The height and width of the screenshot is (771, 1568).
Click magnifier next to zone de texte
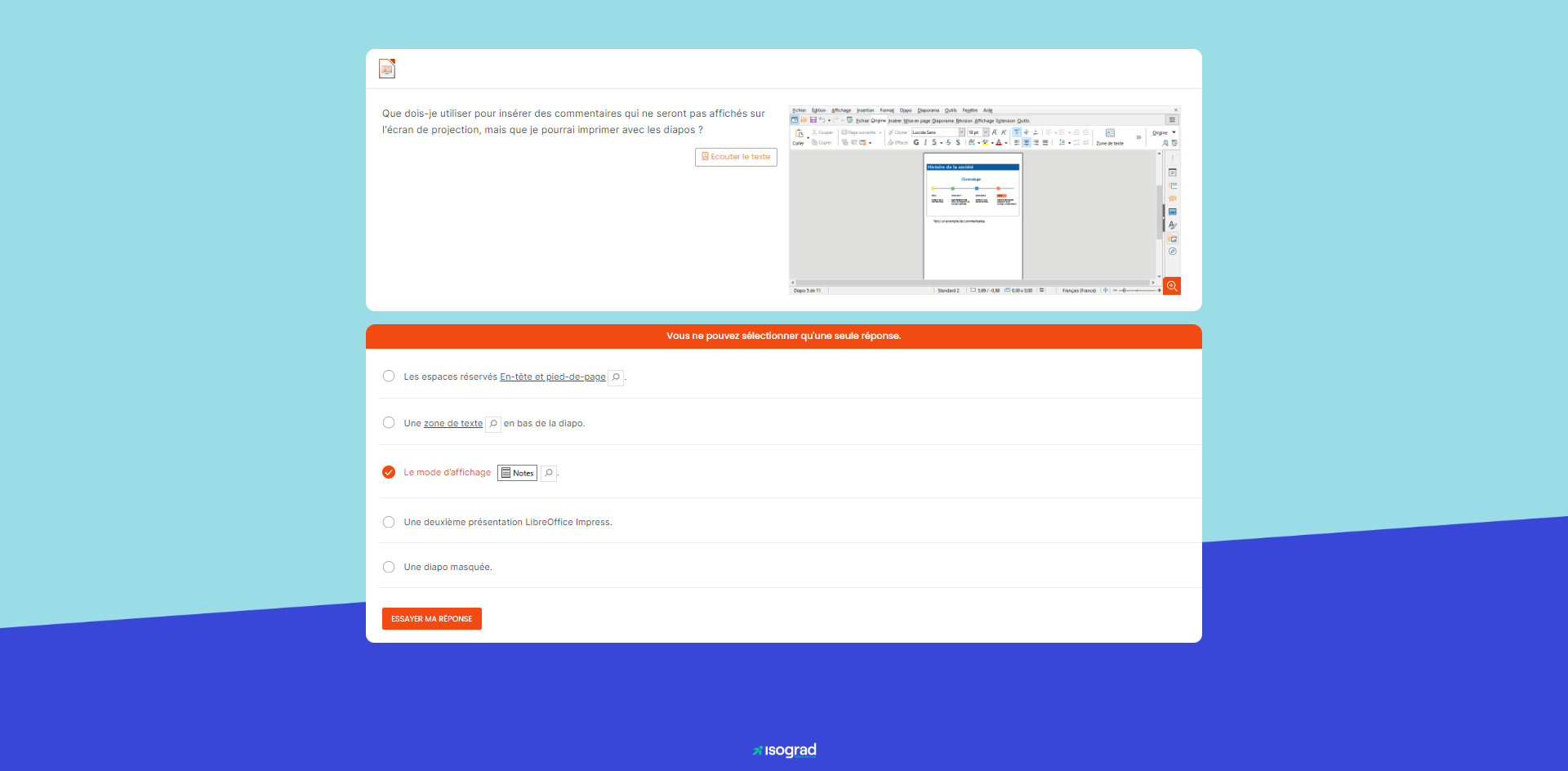[493, 424]
